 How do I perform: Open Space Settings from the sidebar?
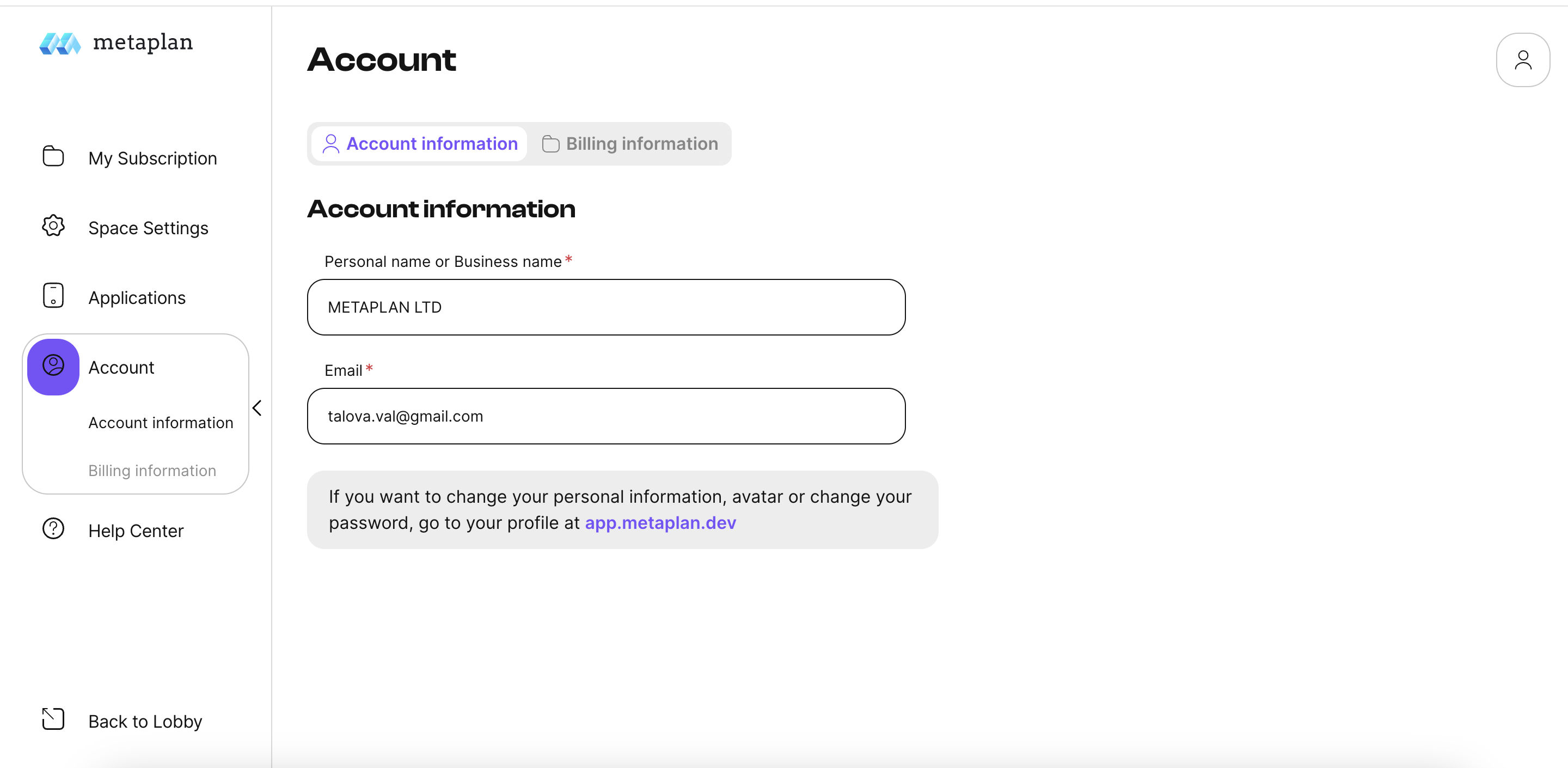[x=148, y=228]
